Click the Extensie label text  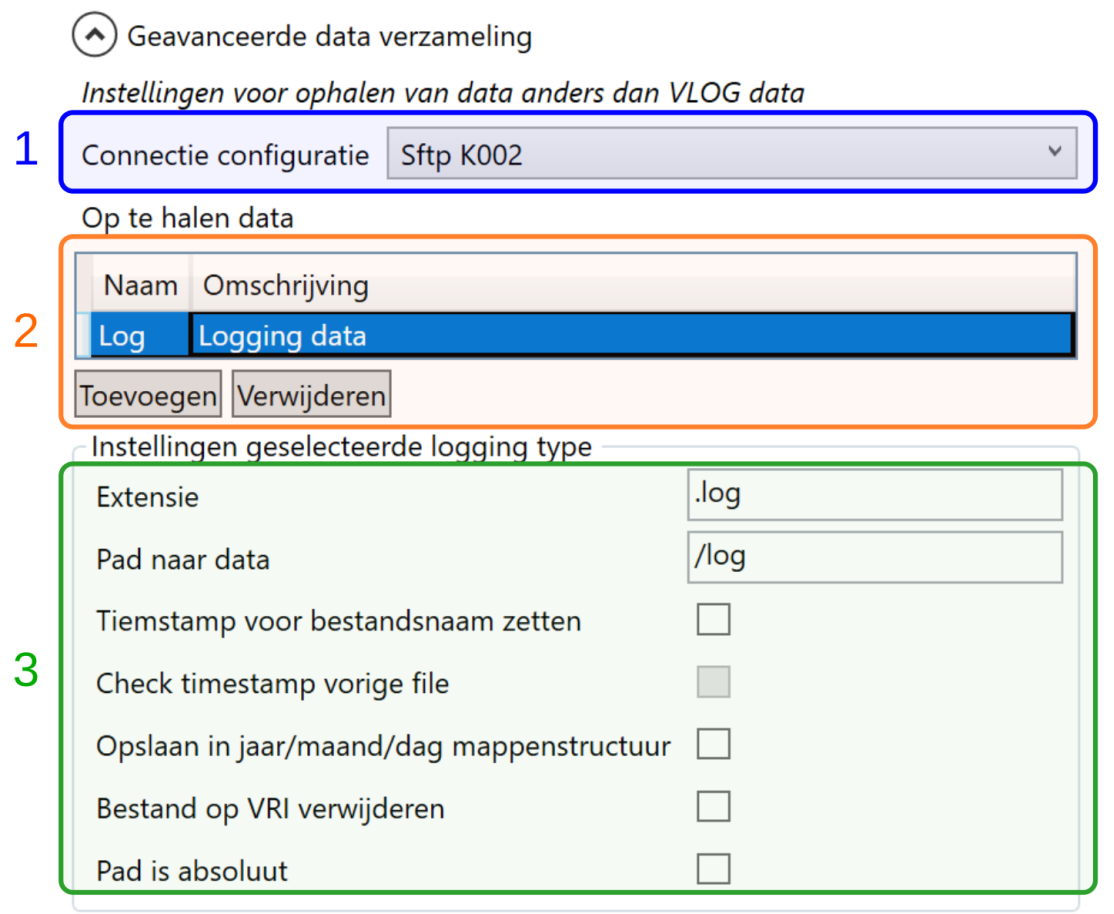(147, 497)
